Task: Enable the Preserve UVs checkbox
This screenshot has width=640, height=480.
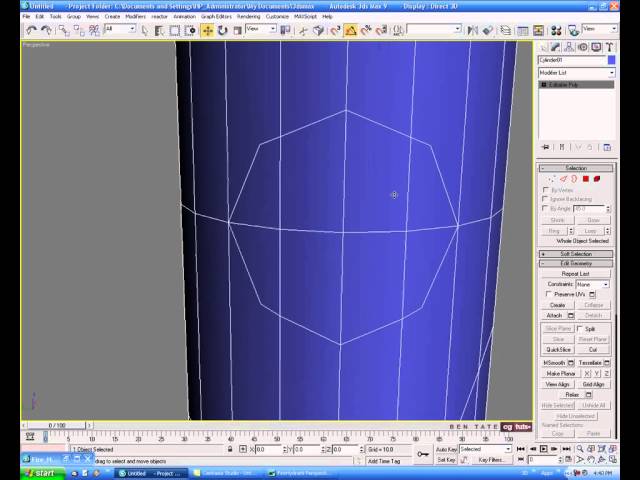Action: (x=549, y=294)
